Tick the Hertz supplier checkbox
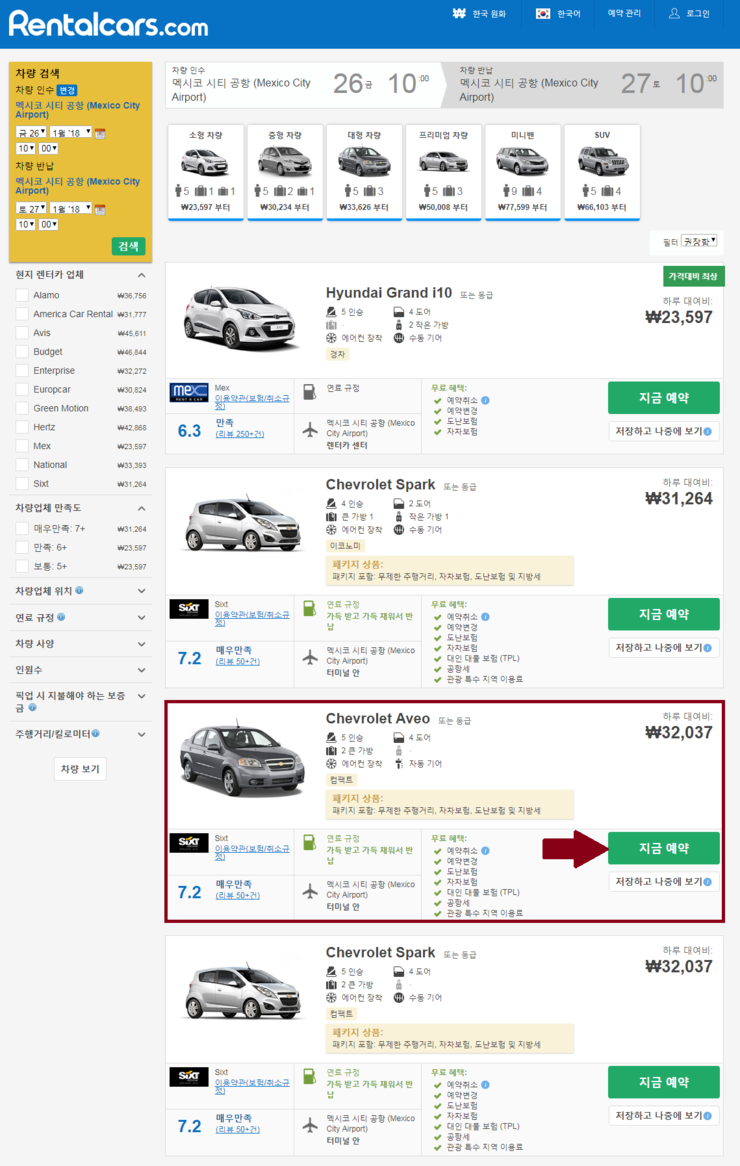The width and height of the screenshot is (740, 1166). pos(22,427)
